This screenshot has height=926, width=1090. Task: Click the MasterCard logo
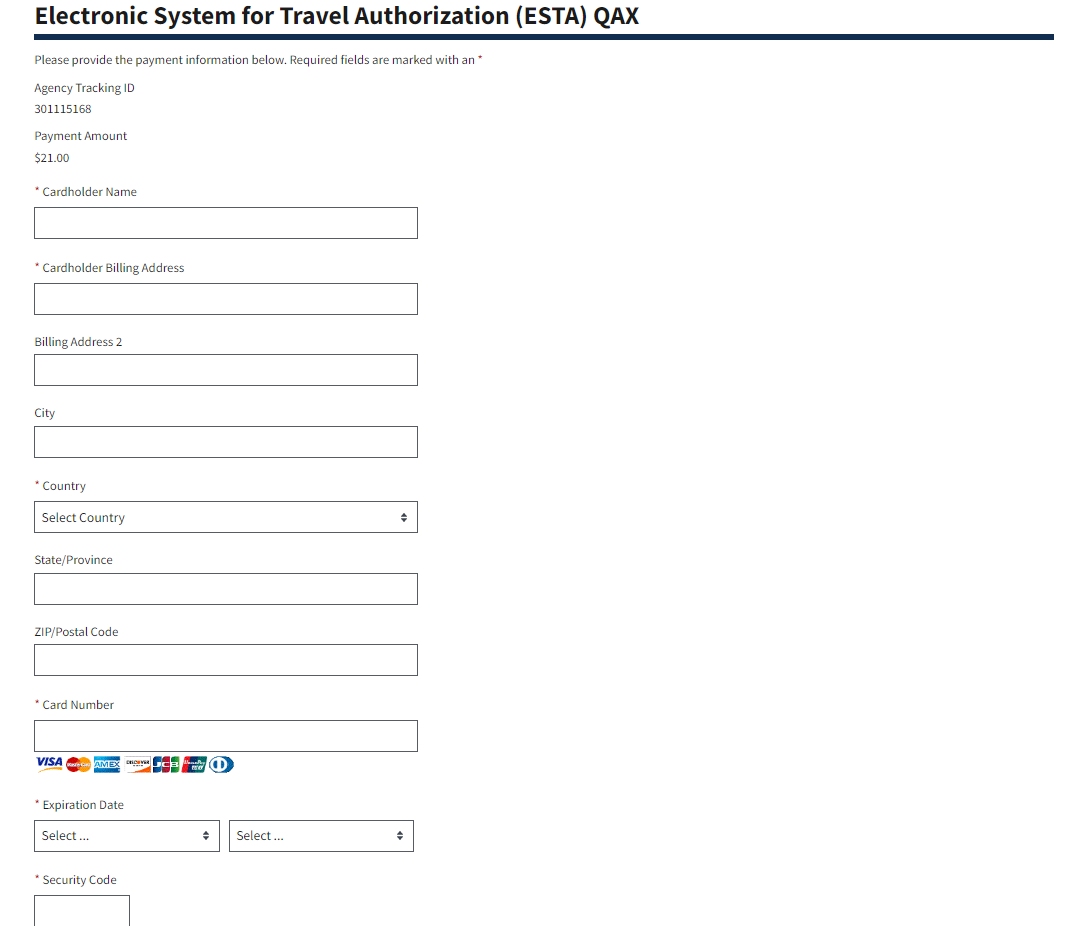pos(78,764)
